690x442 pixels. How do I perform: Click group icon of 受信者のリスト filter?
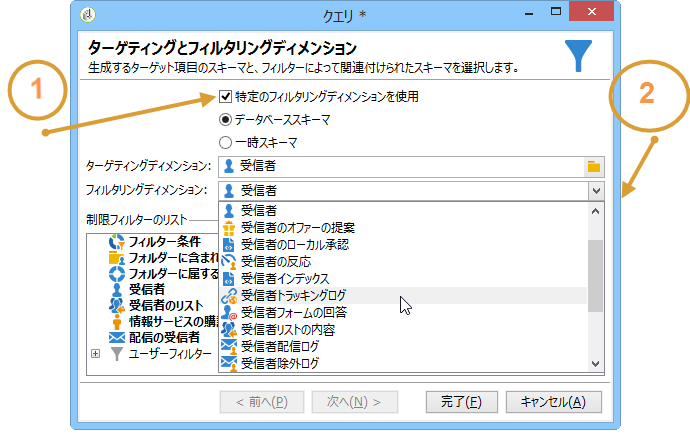tap(117, 306)
